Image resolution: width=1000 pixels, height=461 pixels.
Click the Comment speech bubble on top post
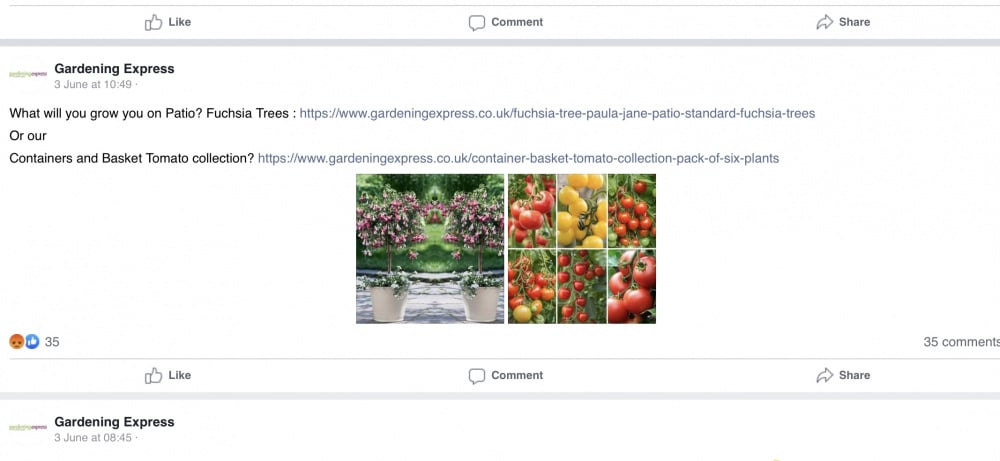tap(476, 22)
